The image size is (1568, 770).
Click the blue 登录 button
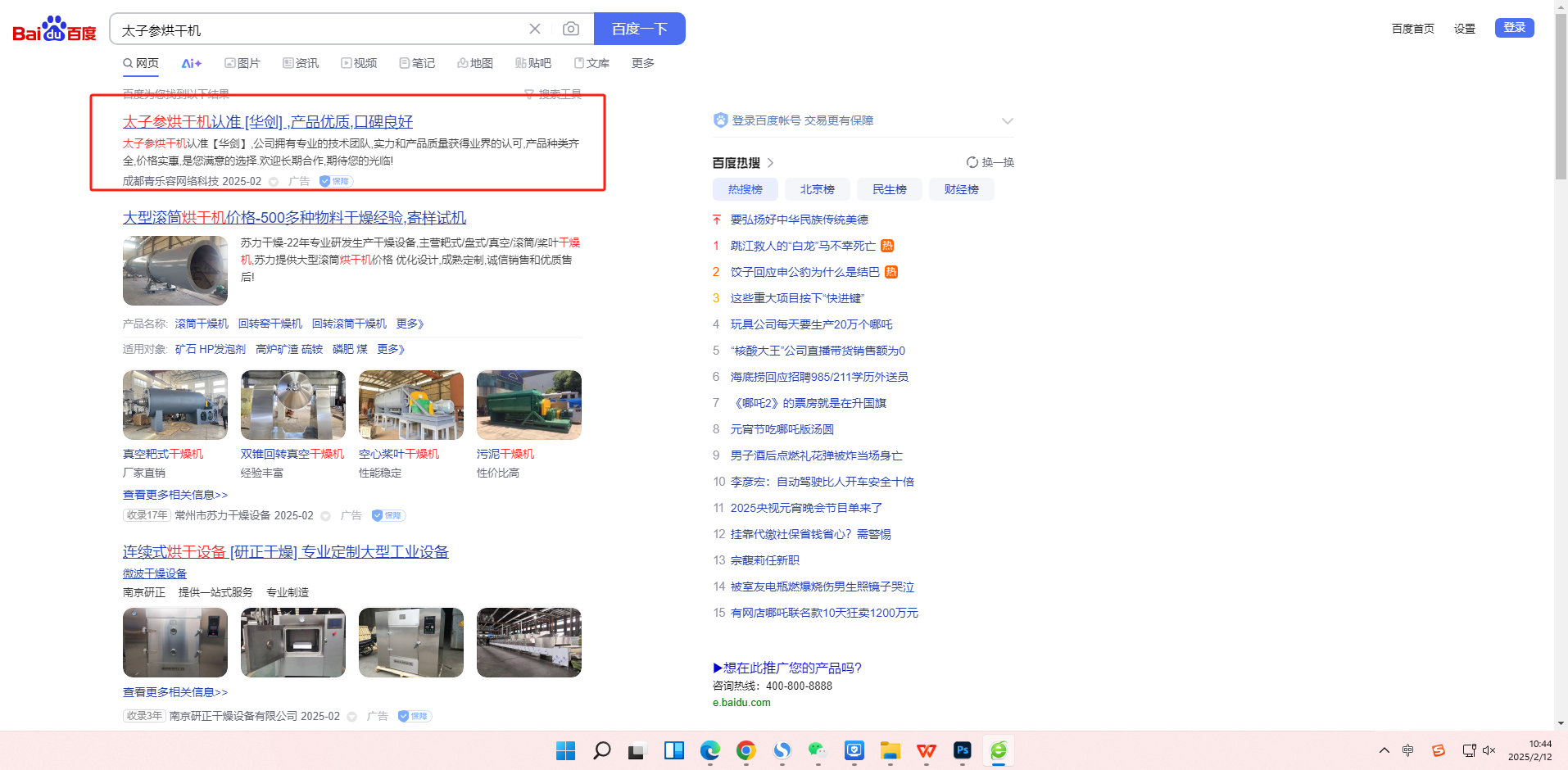coord(1514,28)
